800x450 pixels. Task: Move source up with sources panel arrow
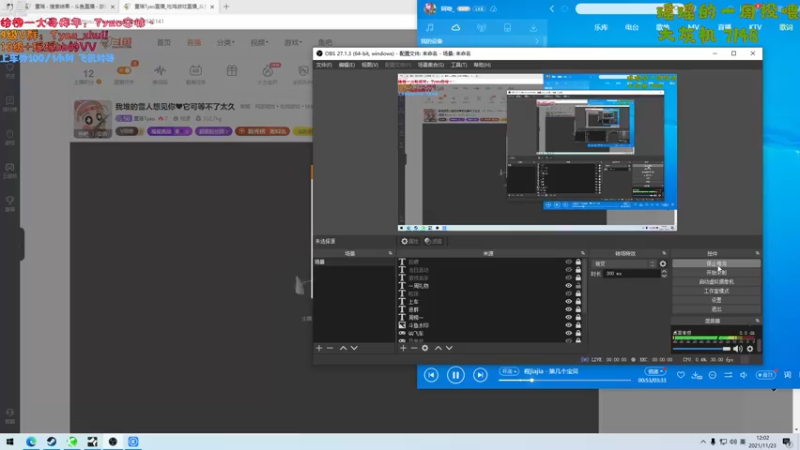click(x=438, y=348)
